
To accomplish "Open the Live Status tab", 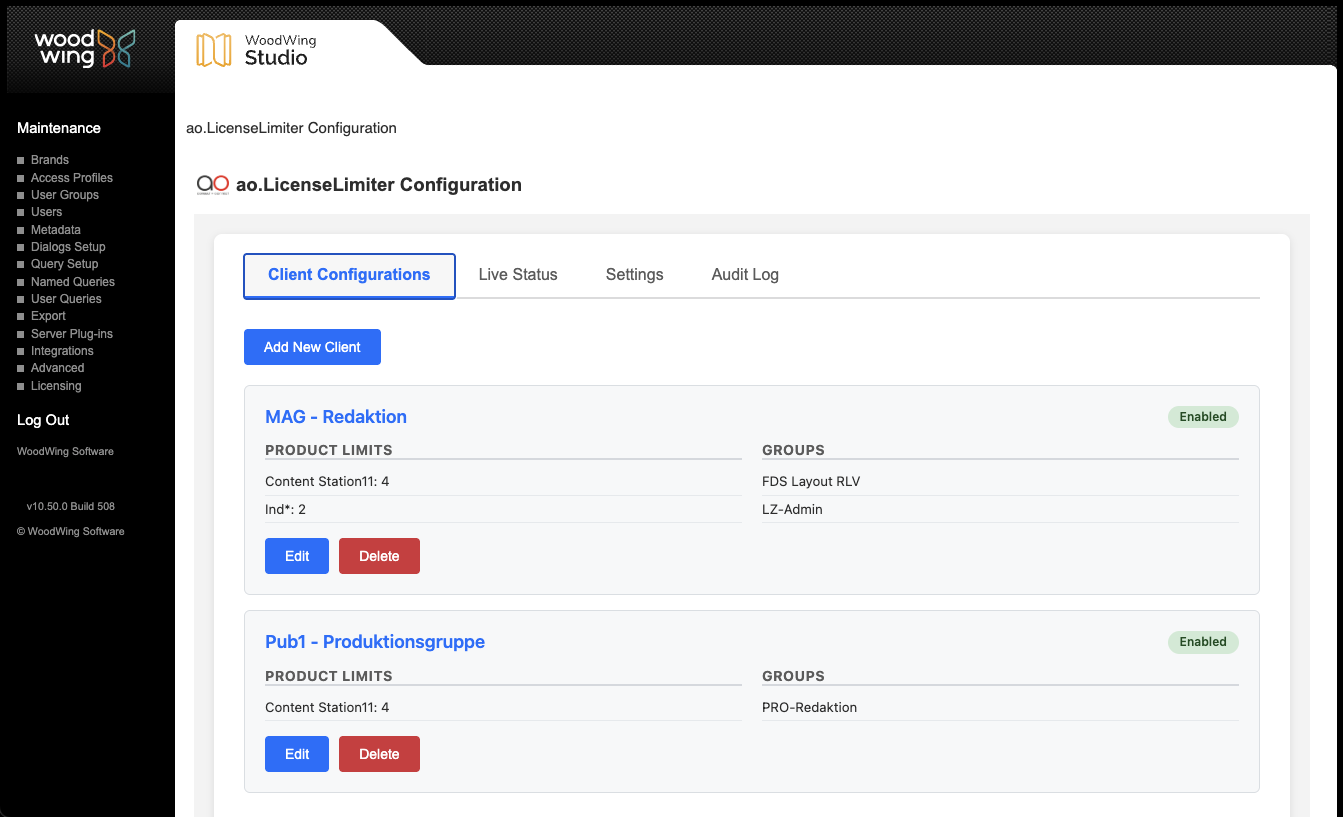I will 517,275.
